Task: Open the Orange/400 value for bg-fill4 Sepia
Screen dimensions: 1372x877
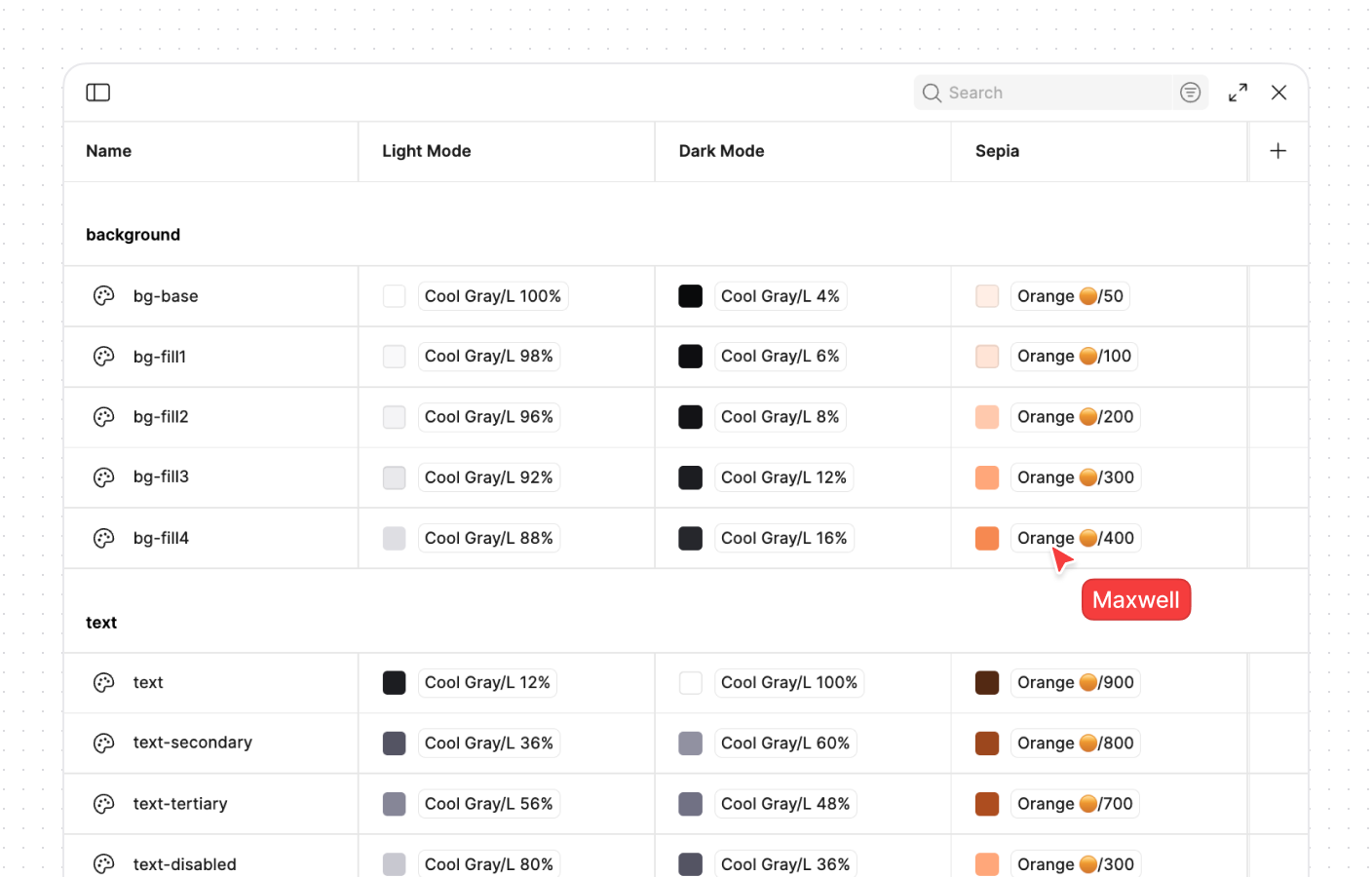Action: 1075,537
